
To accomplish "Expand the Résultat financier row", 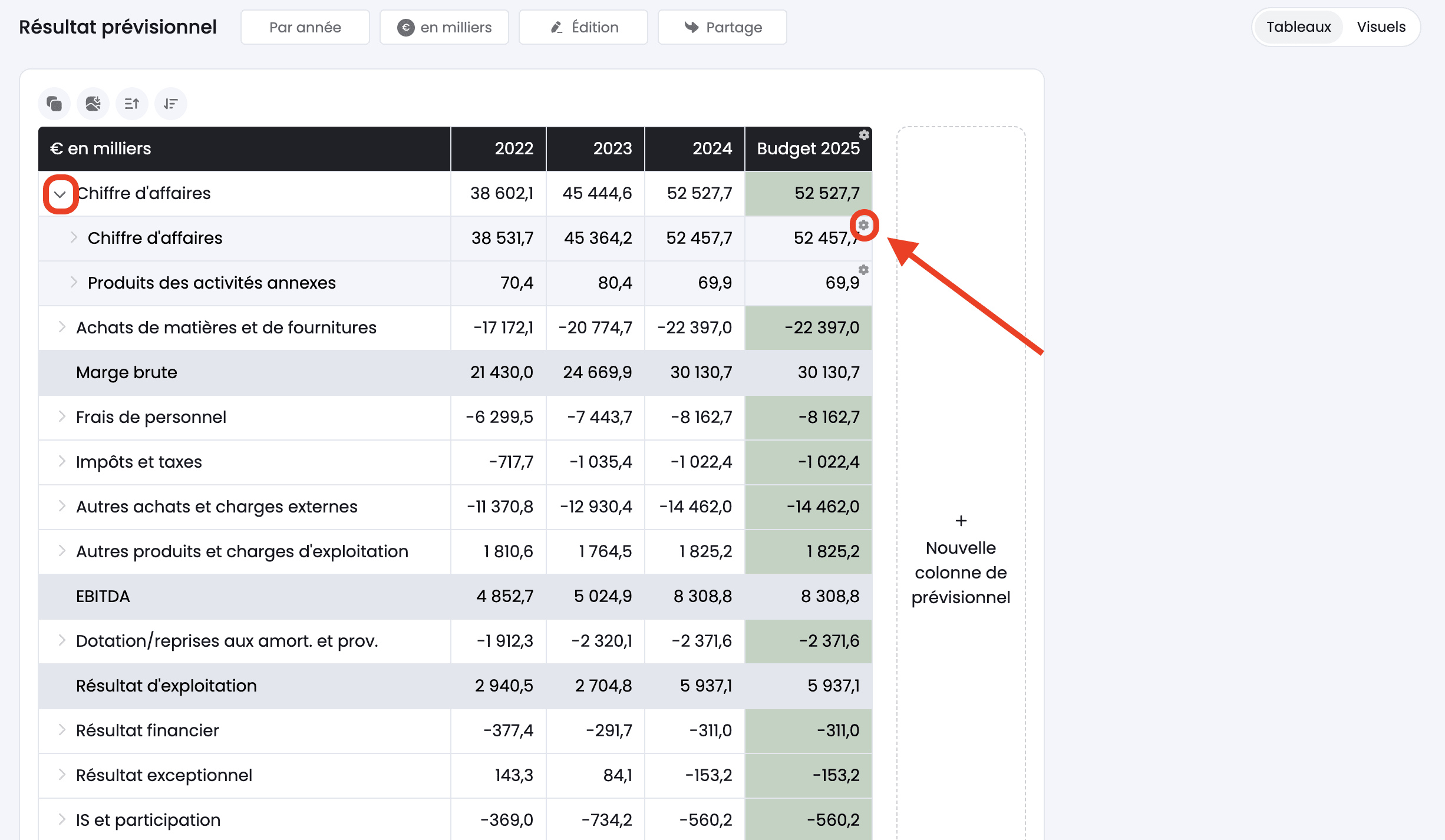I will (x=62, y=730).
